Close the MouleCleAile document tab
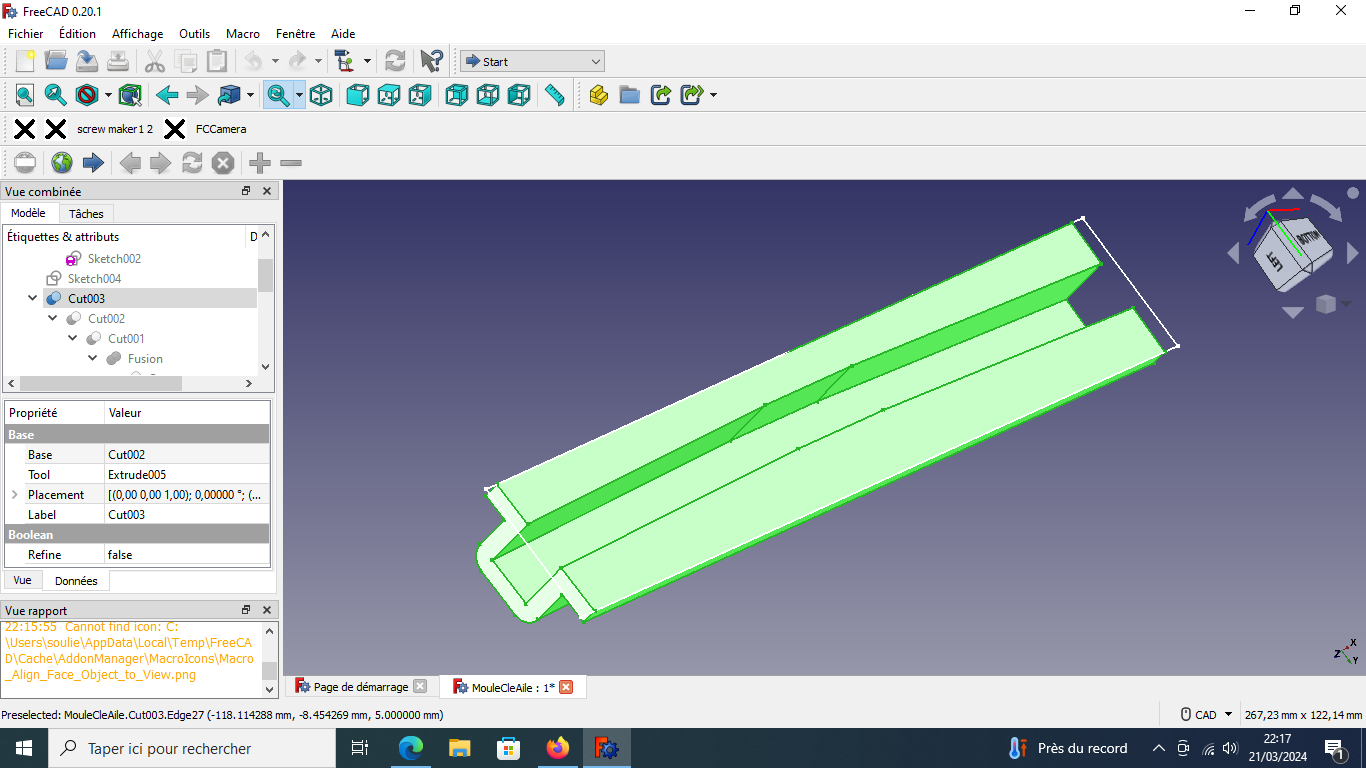1366x768 pixels. (x=566, y=687)
